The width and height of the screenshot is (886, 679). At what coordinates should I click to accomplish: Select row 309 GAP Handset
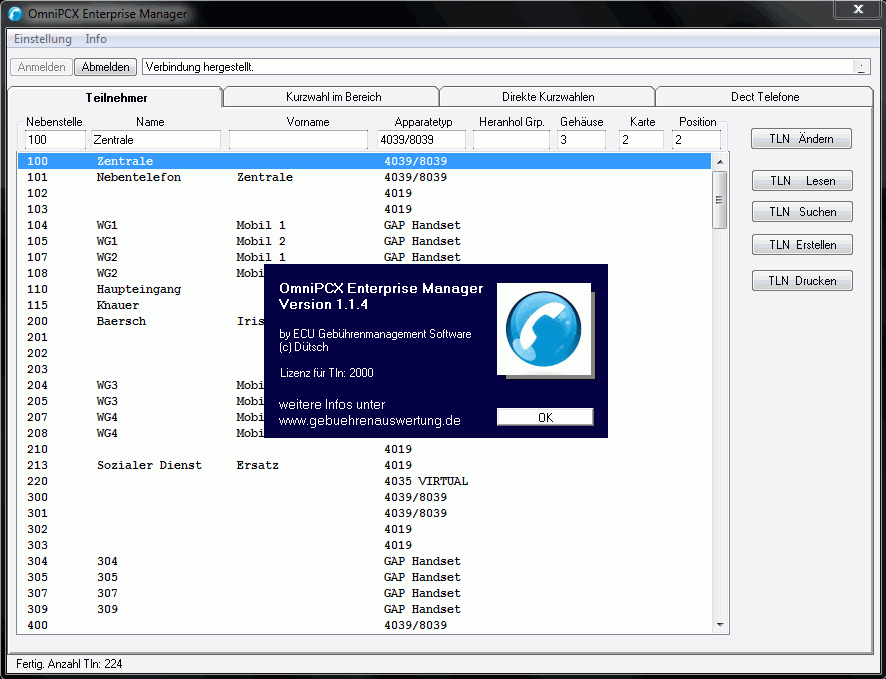click(x=364, y=610)
